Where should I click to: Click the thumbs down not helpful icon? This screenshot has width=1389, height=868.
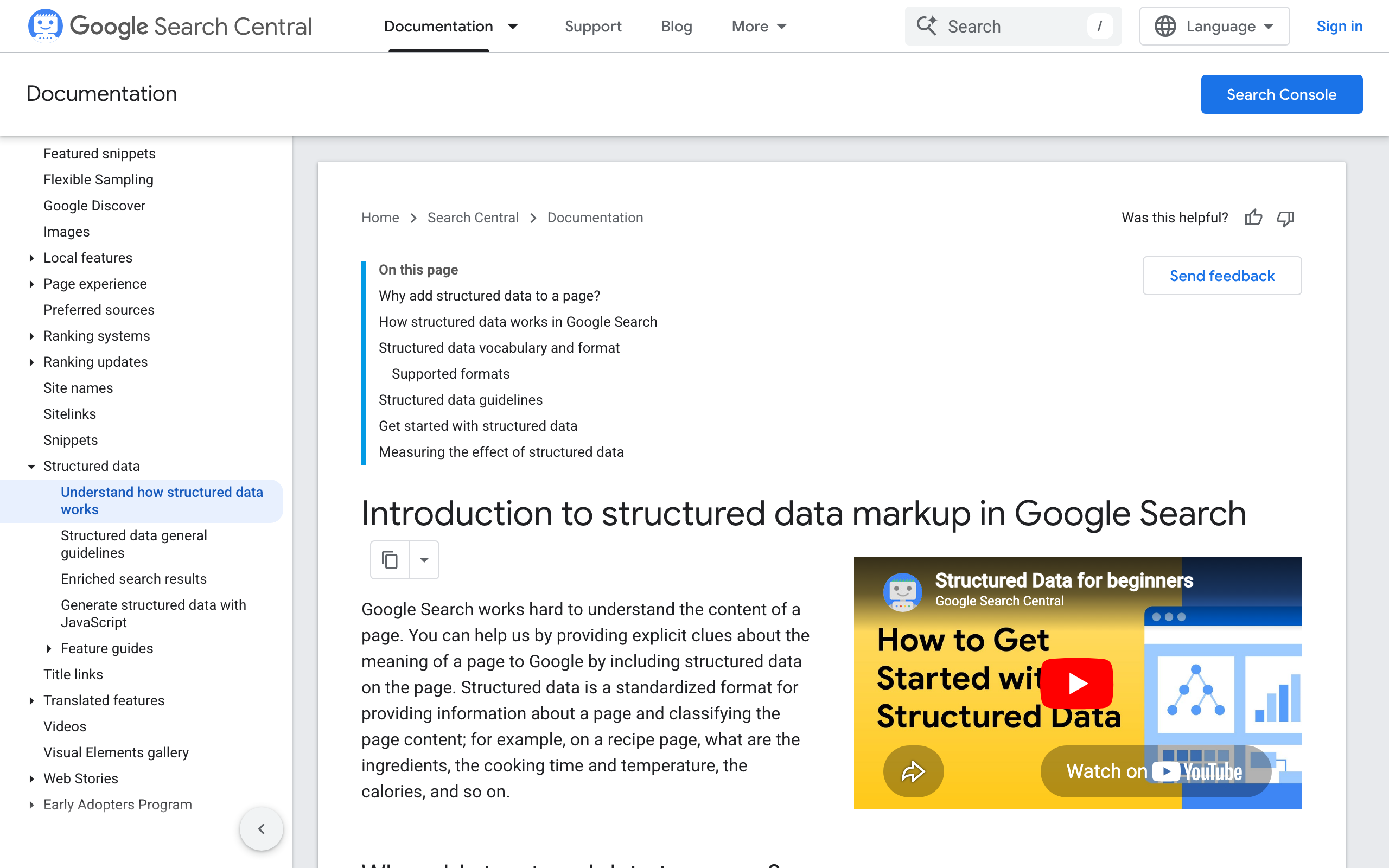pyautogui.click(x=1285, y=218)
